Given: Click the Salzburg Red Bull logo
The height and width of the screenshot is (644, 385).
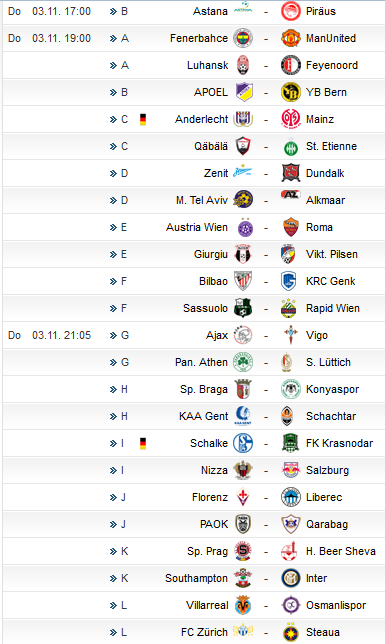Looking at the screenshot, I should [x=291, y=470].
